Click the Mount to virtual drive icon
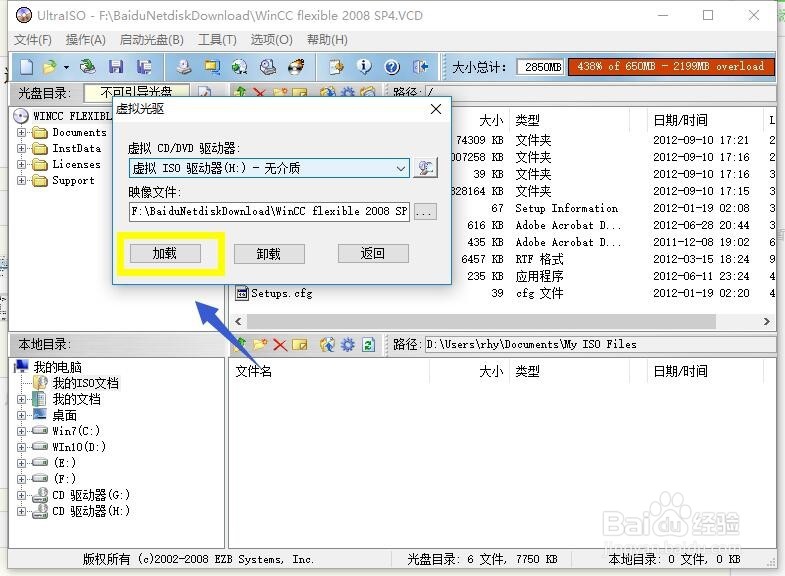785x576 pixels. click(x=268, y=67)
